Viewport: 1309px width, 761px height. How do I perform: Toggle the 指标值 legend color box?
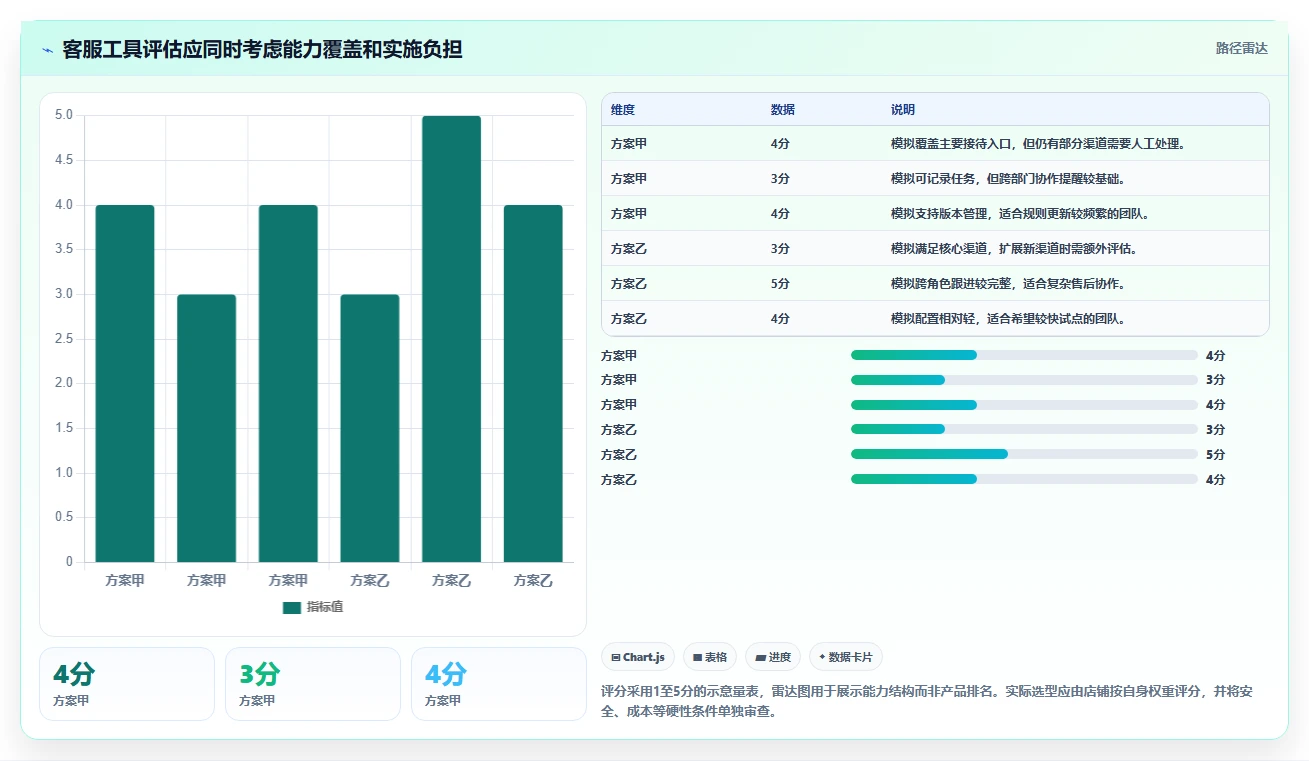tap(292, 607)
